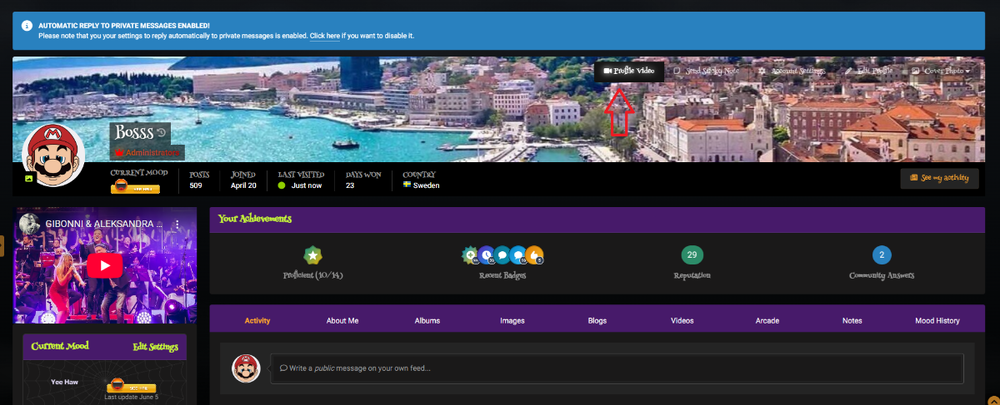This screenshot has height=405, width=1000.
Task: Click the profile photo upload icon
Action: pos(29,178)
